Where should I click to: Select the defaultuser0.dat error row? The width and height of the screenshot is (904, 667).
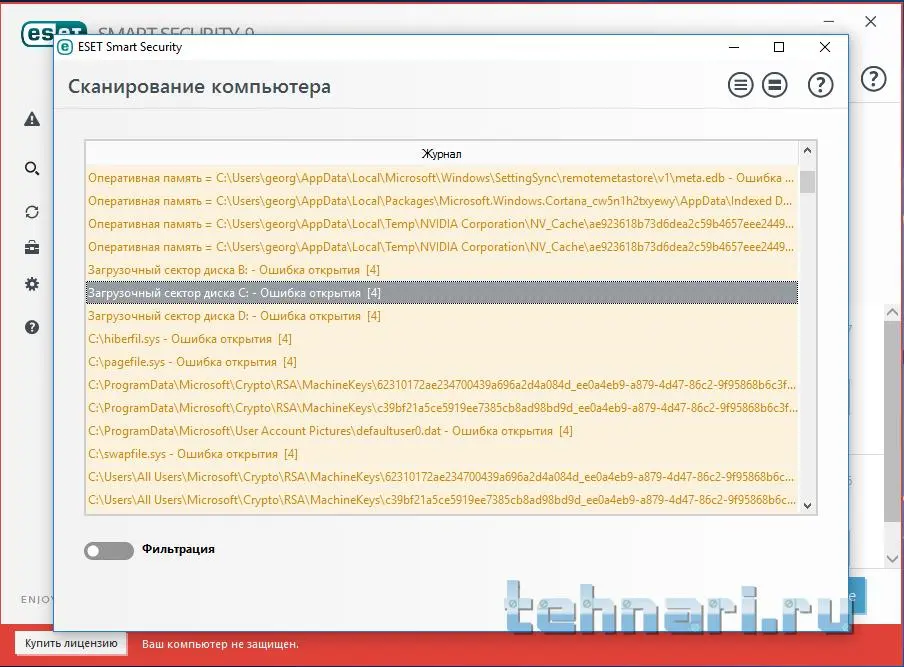pyautogui.click(x=442, y=431)
